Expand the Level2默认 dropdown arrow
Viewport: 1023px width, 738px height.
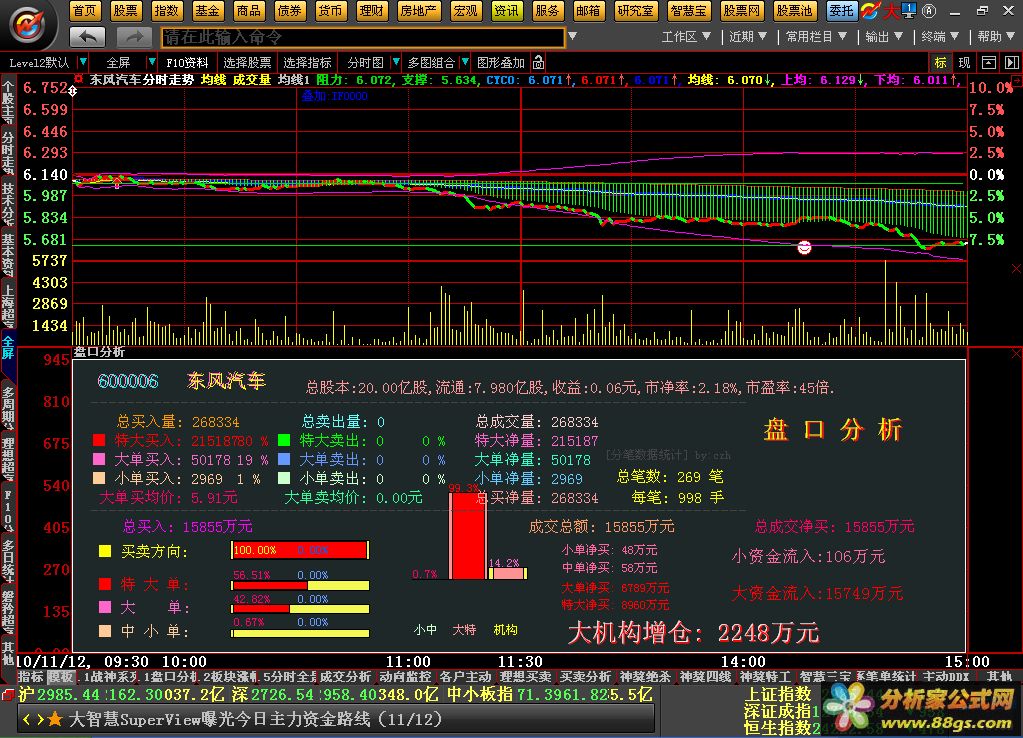[x=83, y=62]
